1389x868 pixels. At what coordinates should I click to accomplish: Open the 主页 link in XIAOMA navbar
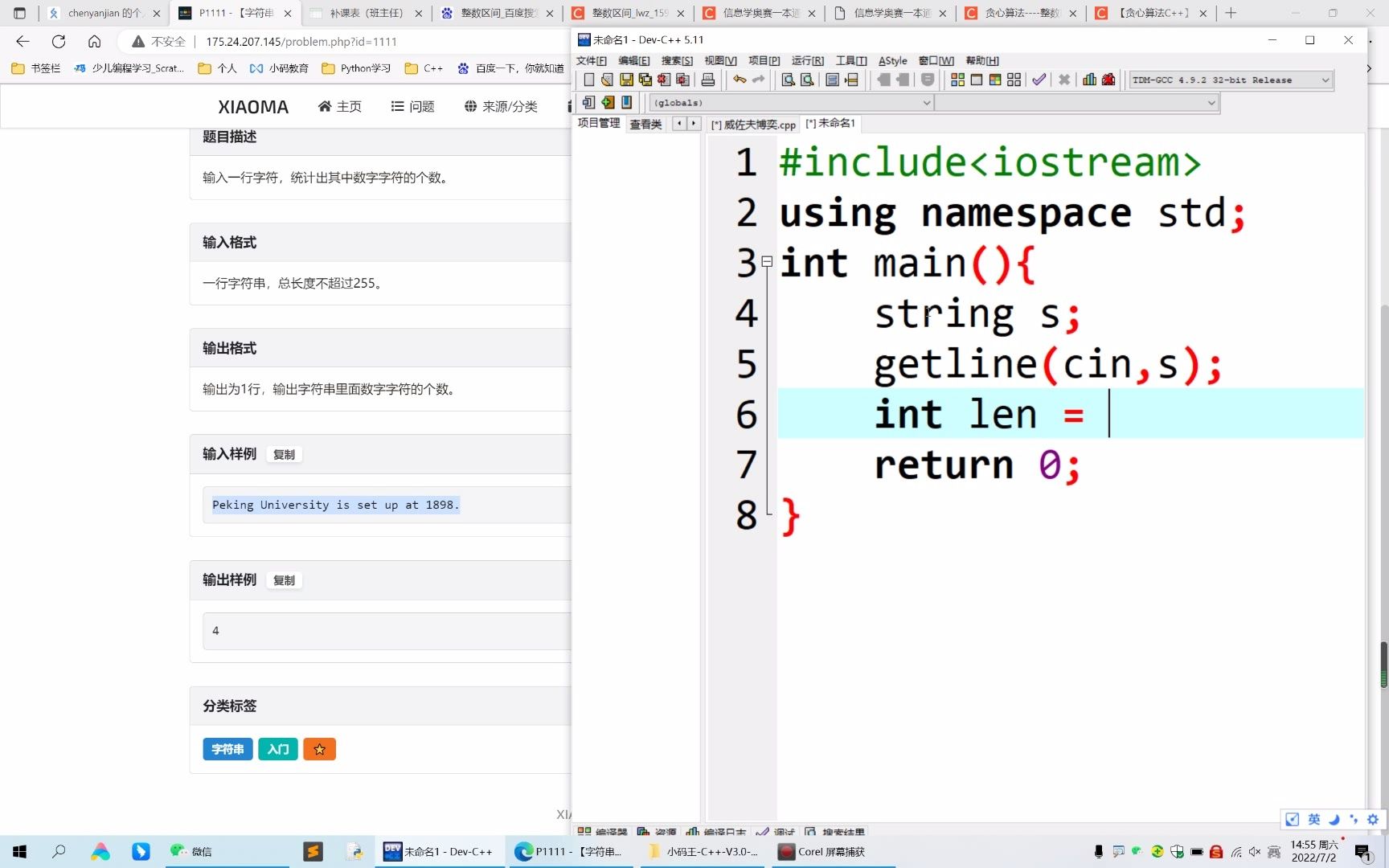tap(340, 106)
